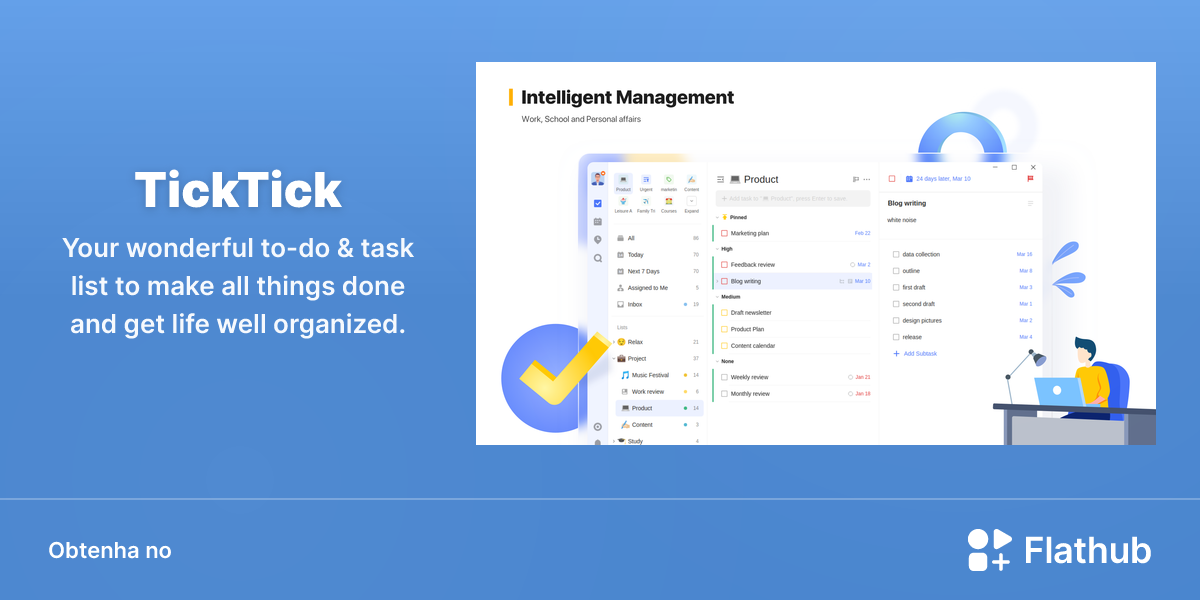Open the Next 7 Days smart list
The height and width of the screenshot is (600, 1200).
[658, 271]
